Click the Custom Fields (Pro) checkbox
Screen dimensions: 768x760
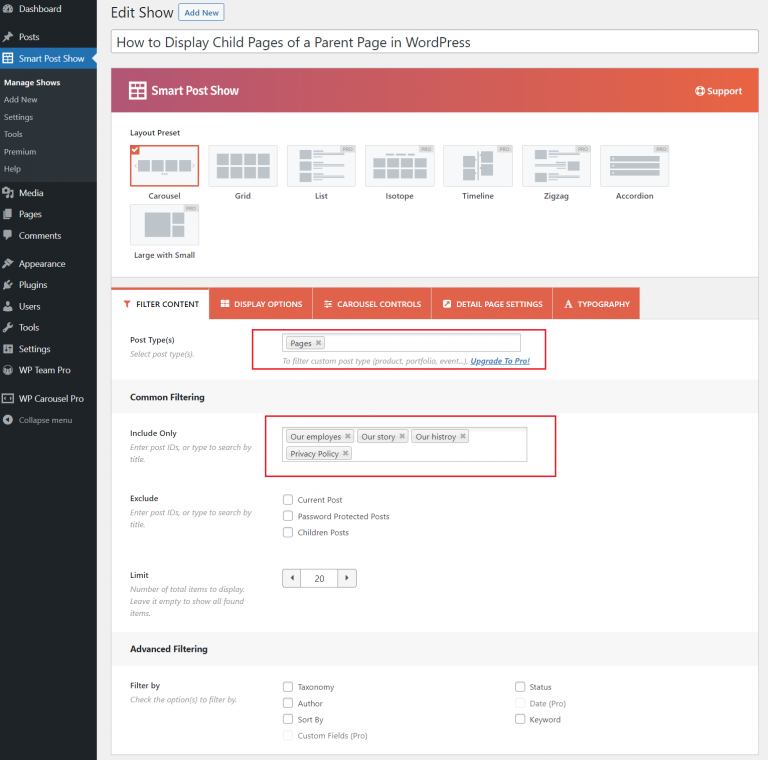tap(288, 735)
